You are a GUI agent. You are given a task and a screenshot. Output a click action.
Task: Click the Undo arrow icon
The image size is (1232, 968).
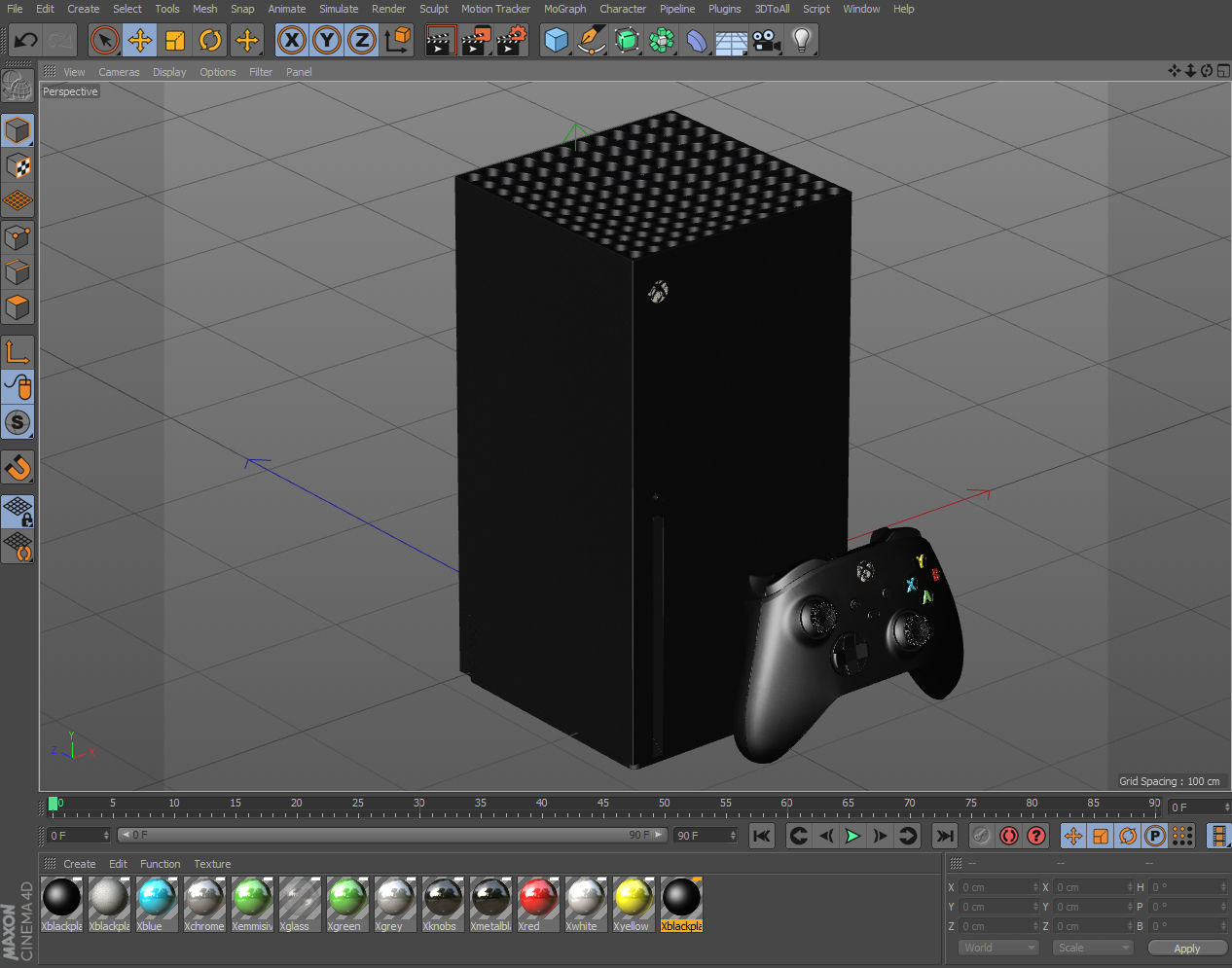[x=26, y=41]
